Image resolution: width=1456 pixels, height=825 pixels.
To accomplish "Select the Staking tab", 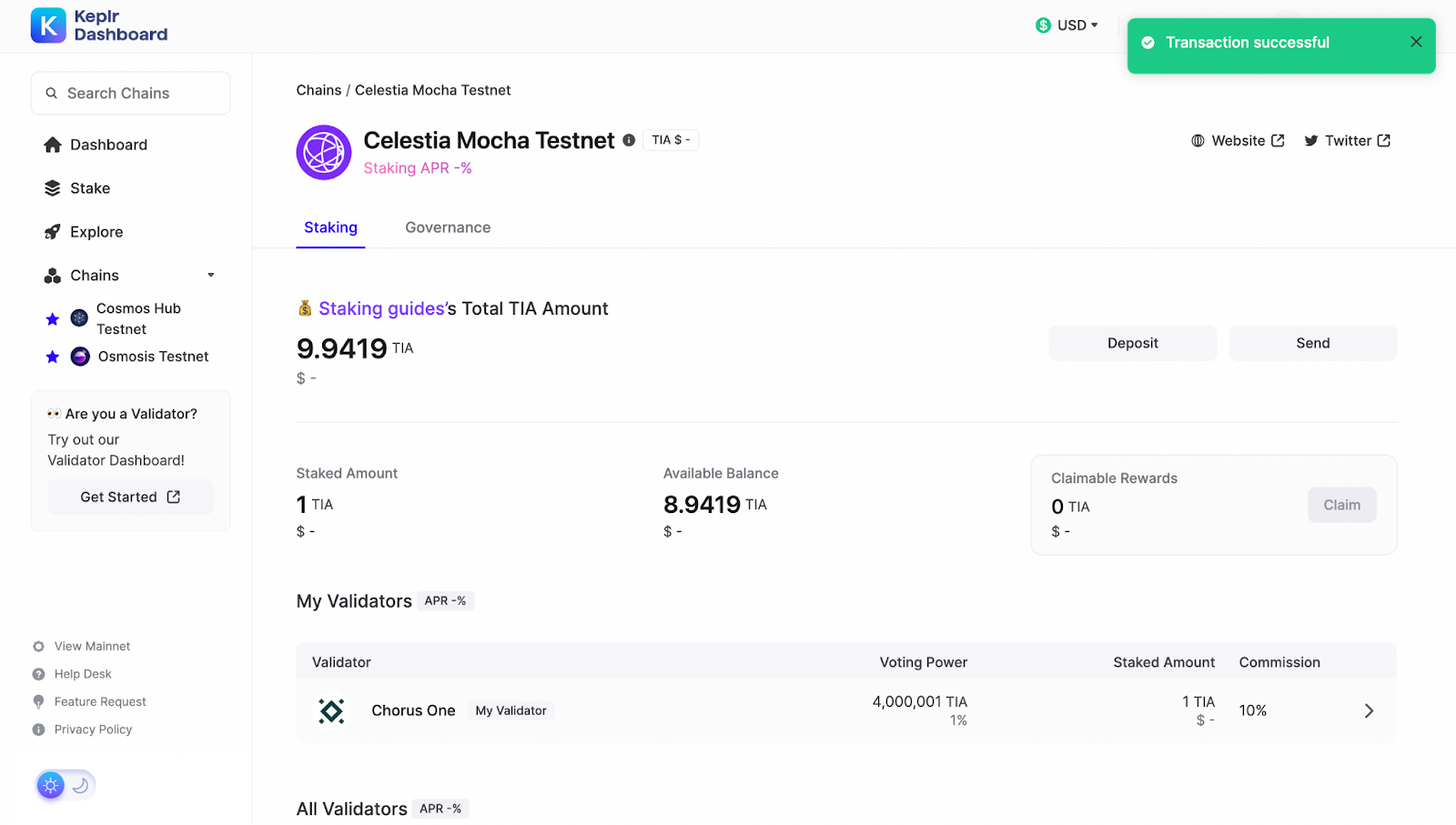I will [330, 227].
